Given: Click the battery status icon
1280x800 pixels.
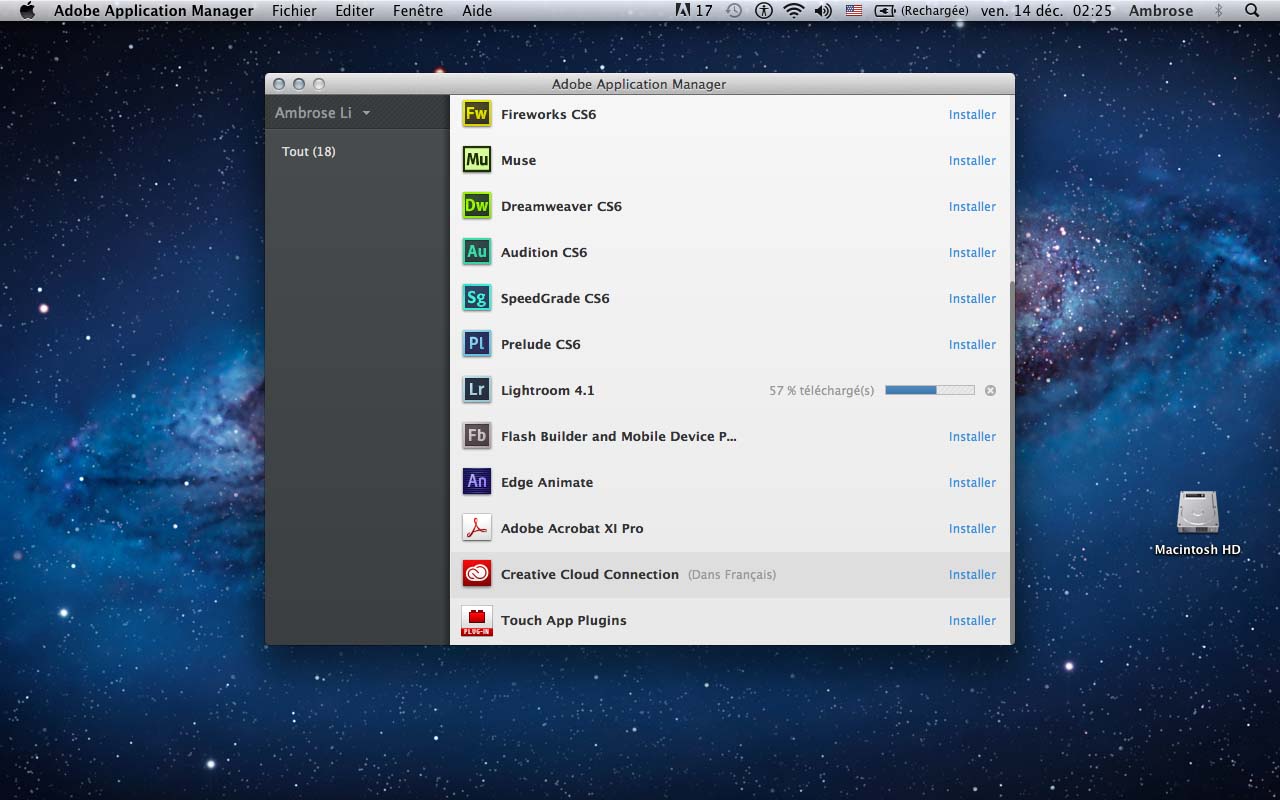Looking at the screenshot, I should coord(885,11).
